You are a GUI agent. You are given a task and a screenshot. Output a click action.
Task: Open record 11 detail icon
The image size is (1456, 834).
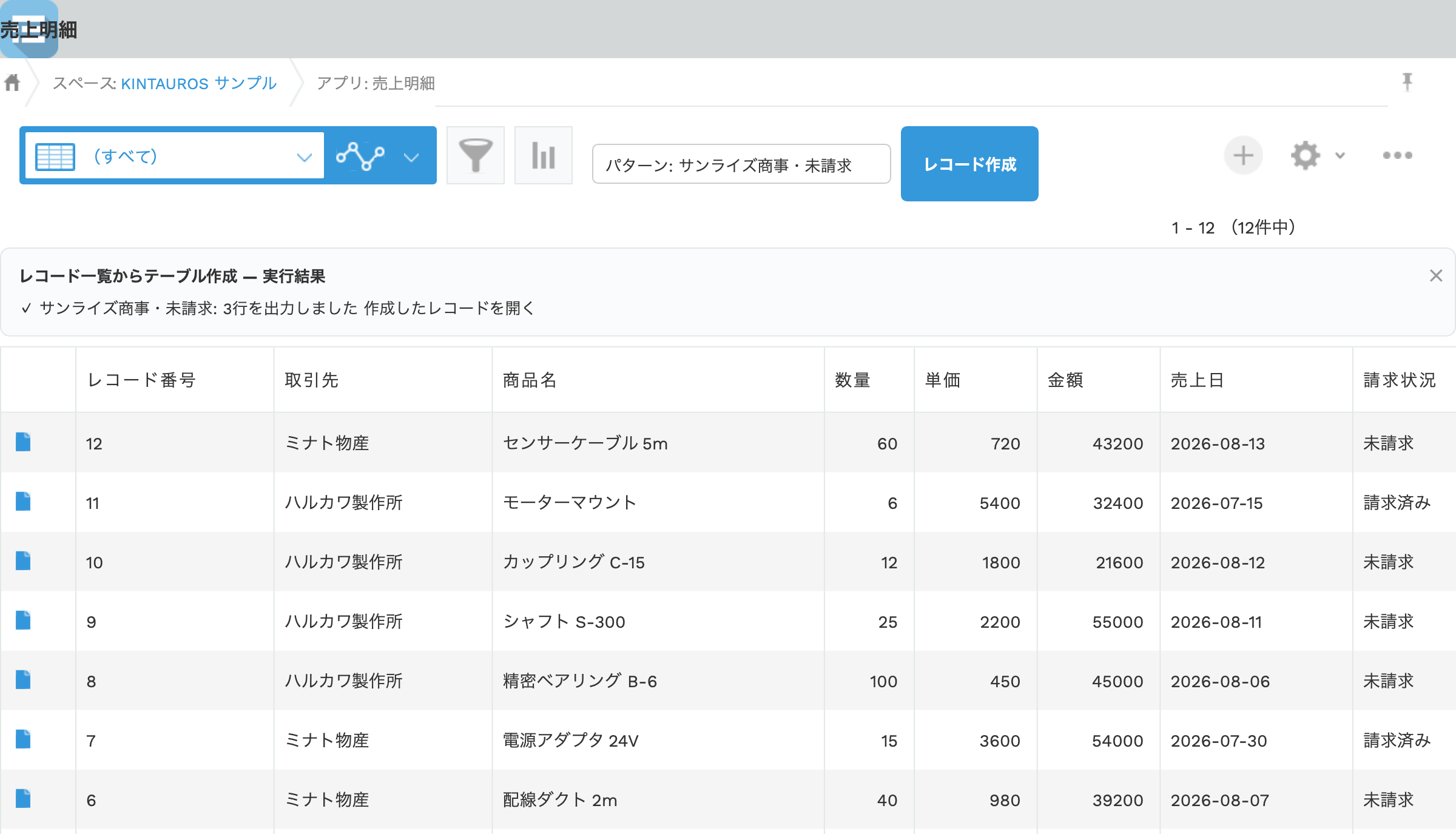23,502
